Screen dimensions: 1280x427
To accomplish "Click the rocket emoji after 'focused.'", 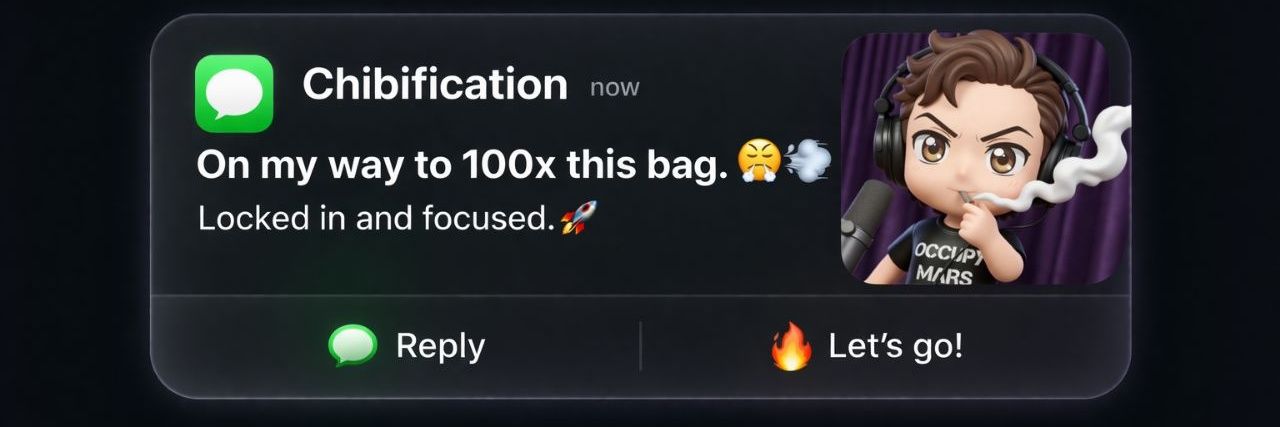I will [578, 217].
